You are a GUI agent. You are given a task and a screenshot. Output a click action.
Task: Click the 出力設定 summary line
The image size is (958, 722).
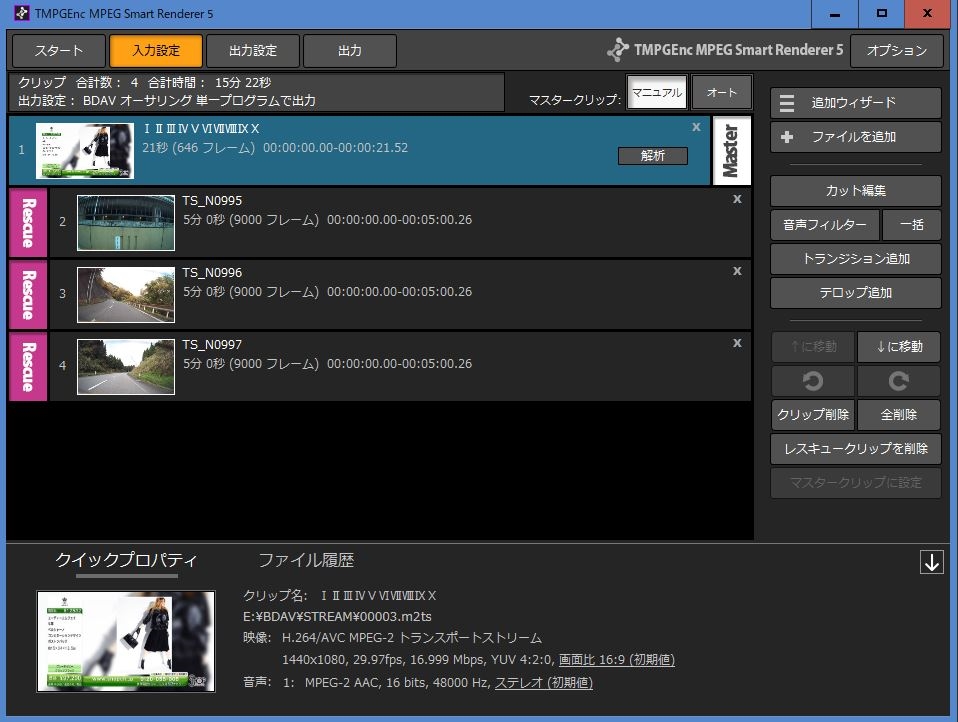click(166, 101)
